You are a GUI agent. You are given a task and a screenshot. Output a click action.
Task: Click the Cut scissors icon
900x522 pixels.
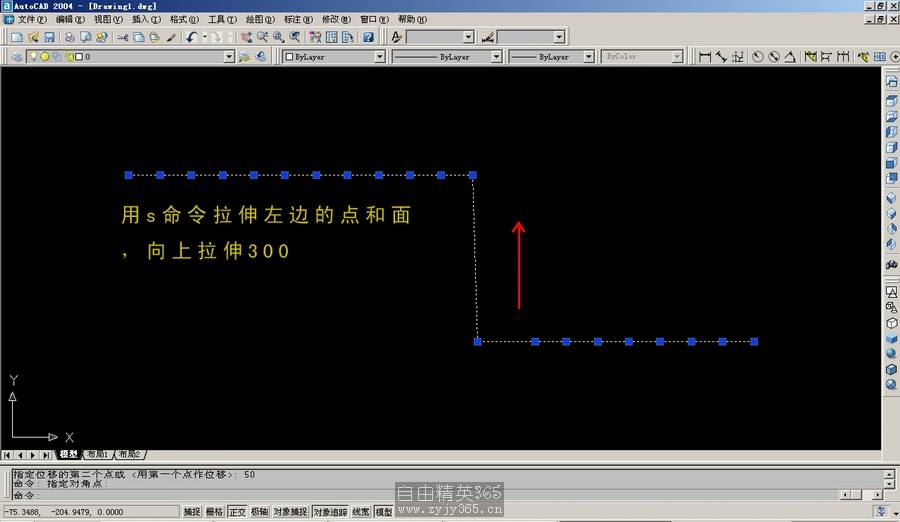(122, 37)
